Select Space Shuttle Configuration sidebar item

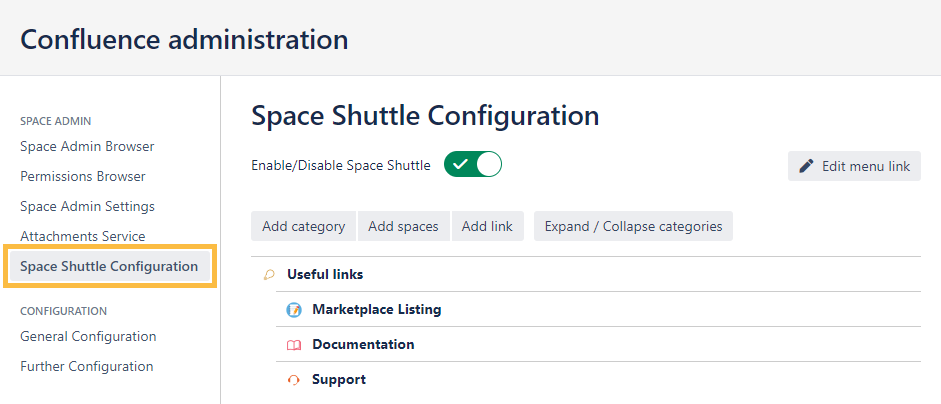109,266
